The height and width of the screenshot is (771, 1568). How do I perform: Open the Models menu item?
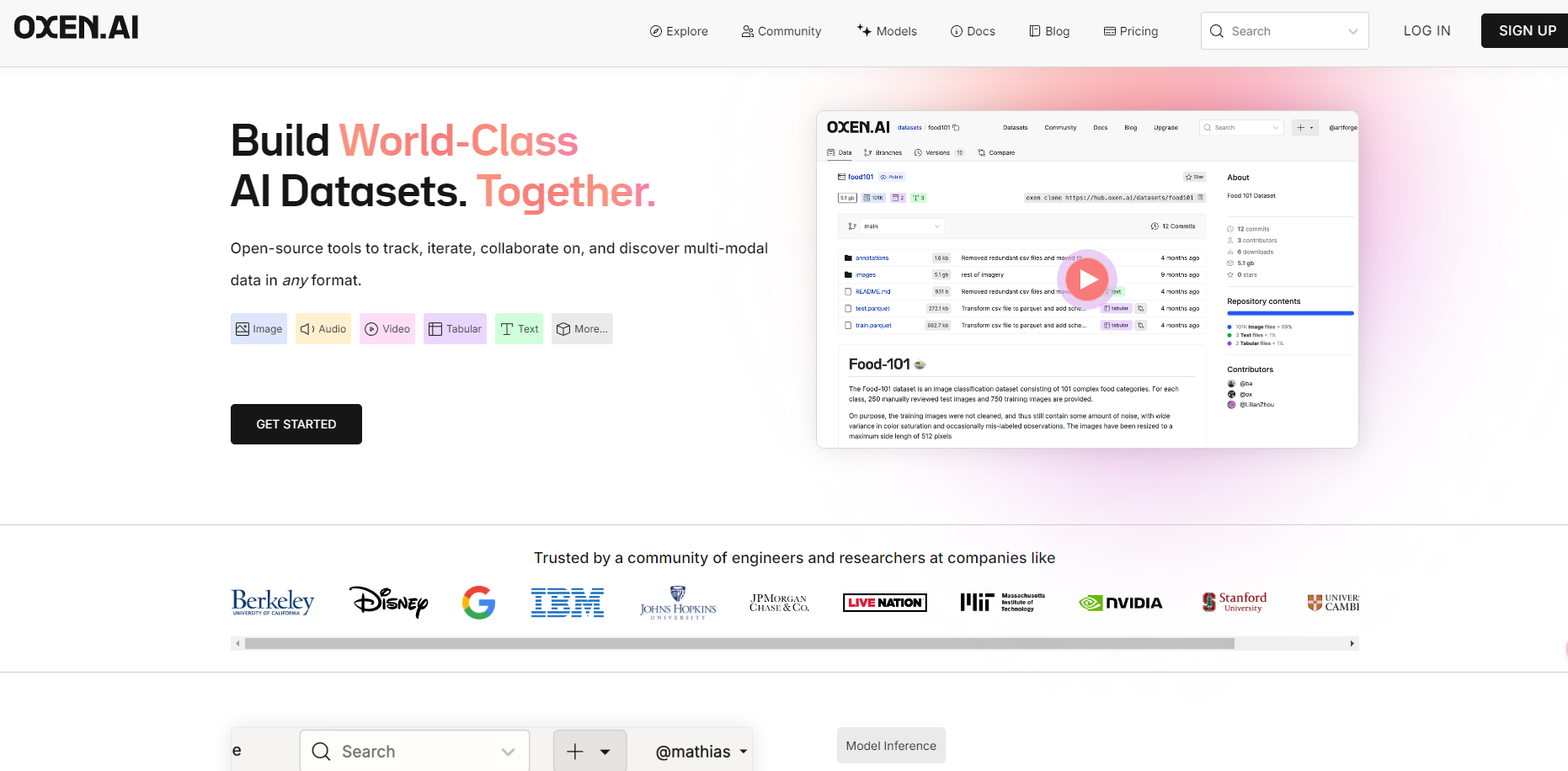click(887, 31)
